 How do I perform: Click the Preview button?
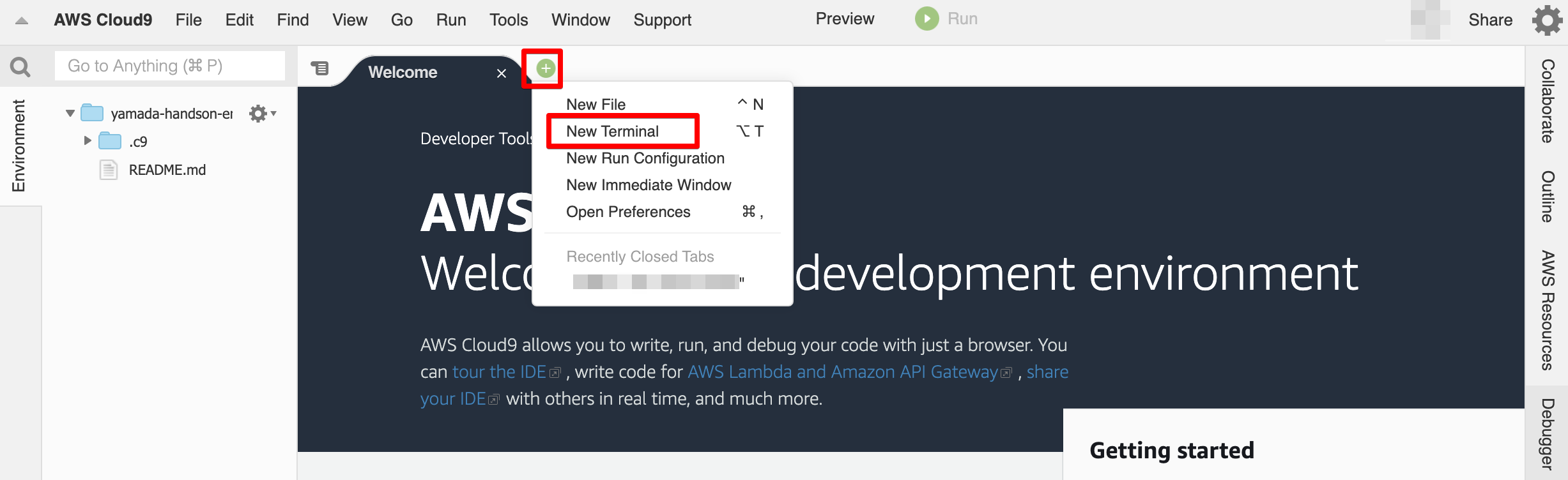coord(845,19)
